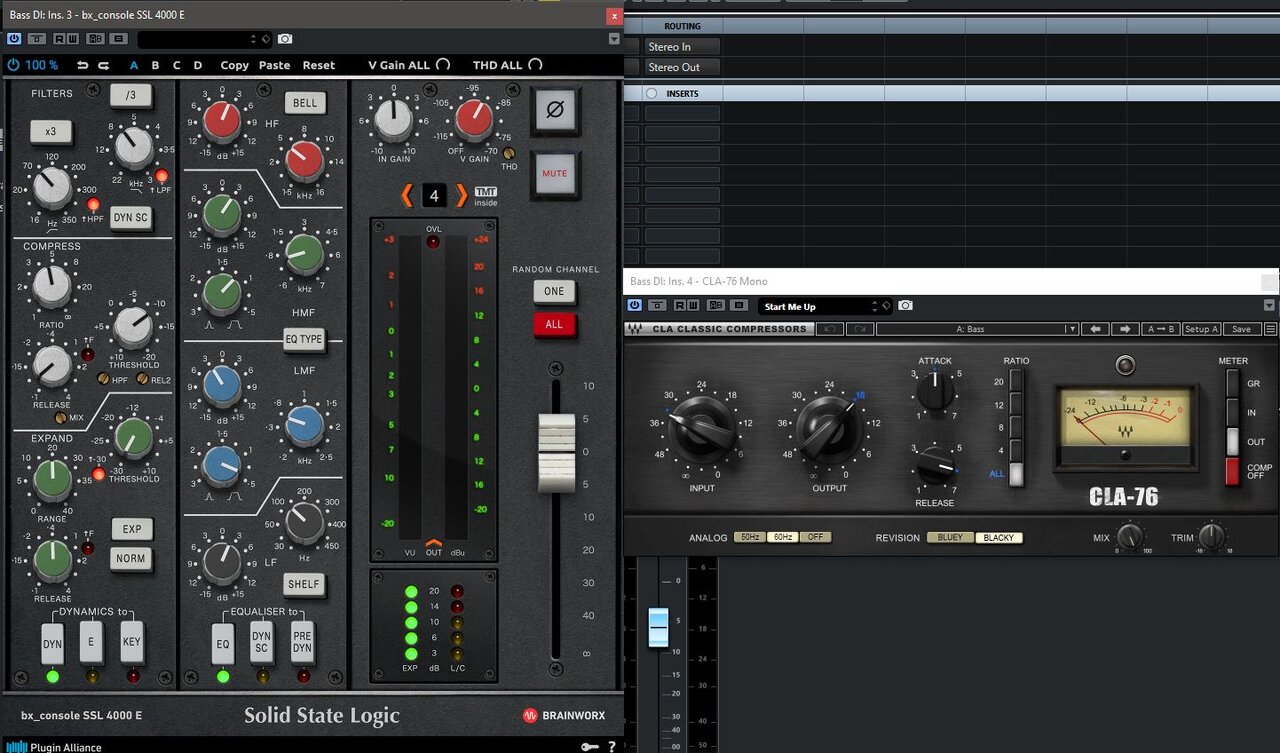Select the BLUEY revision option
The width and height of the screenshot is (1280, 753).
click(950, 537)
